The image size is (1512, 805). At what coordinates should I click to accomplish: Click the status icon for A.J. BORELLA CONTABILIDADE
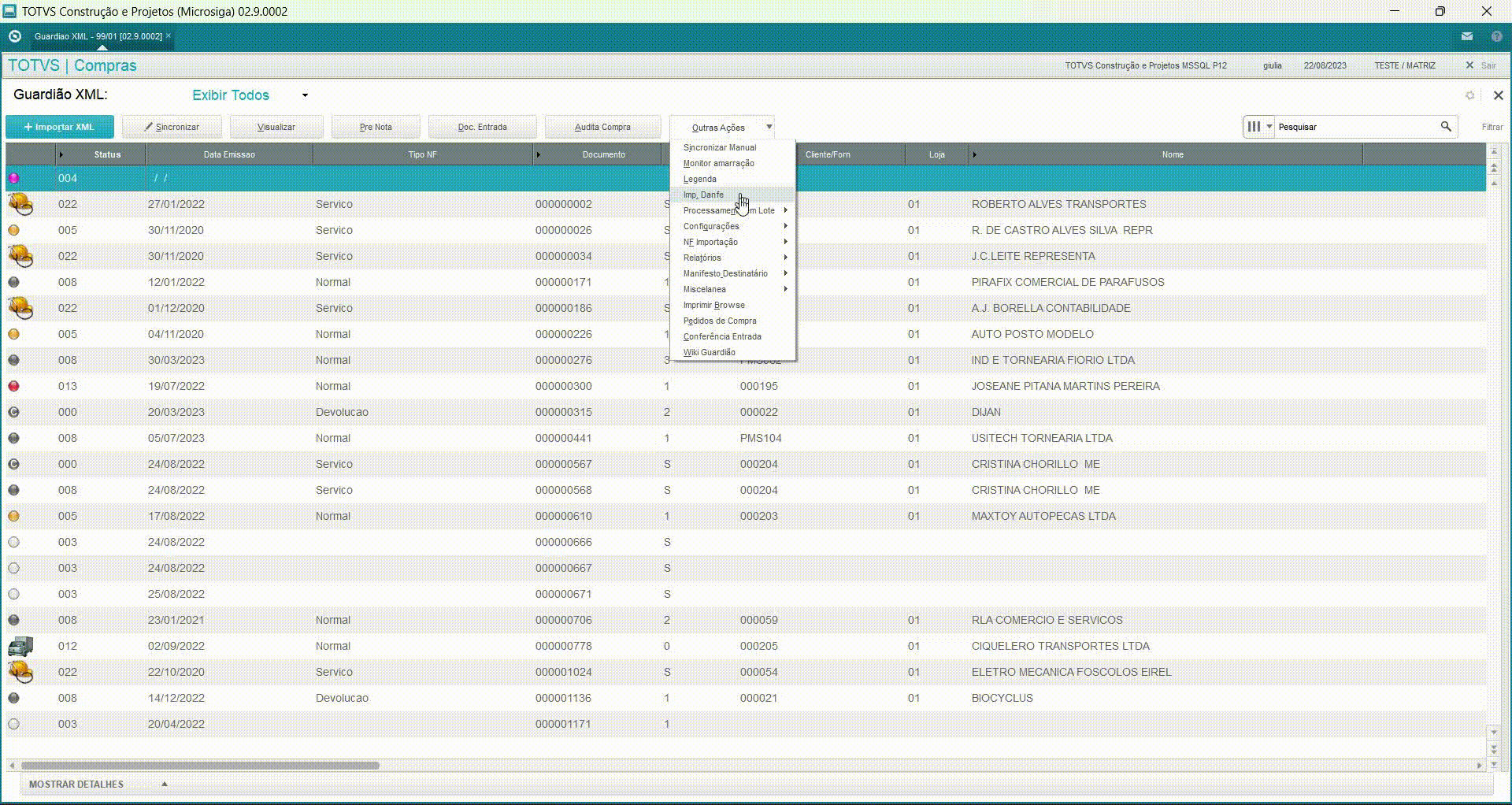20,308
